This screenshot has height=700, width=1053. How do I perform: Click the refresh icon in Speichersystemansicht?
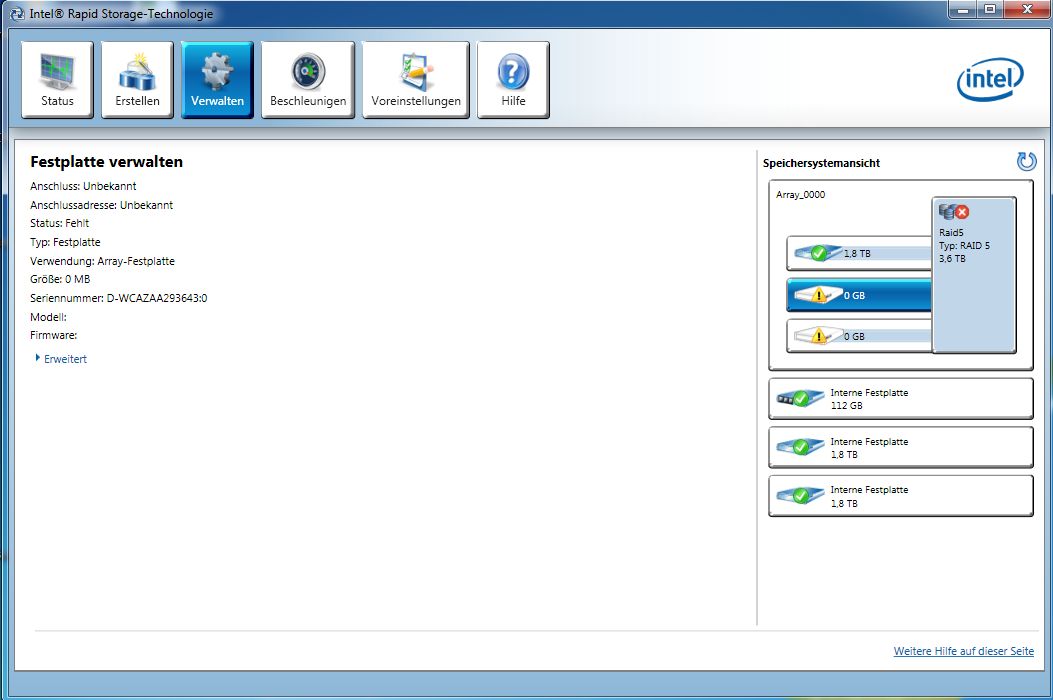[x=1026, y=161]
